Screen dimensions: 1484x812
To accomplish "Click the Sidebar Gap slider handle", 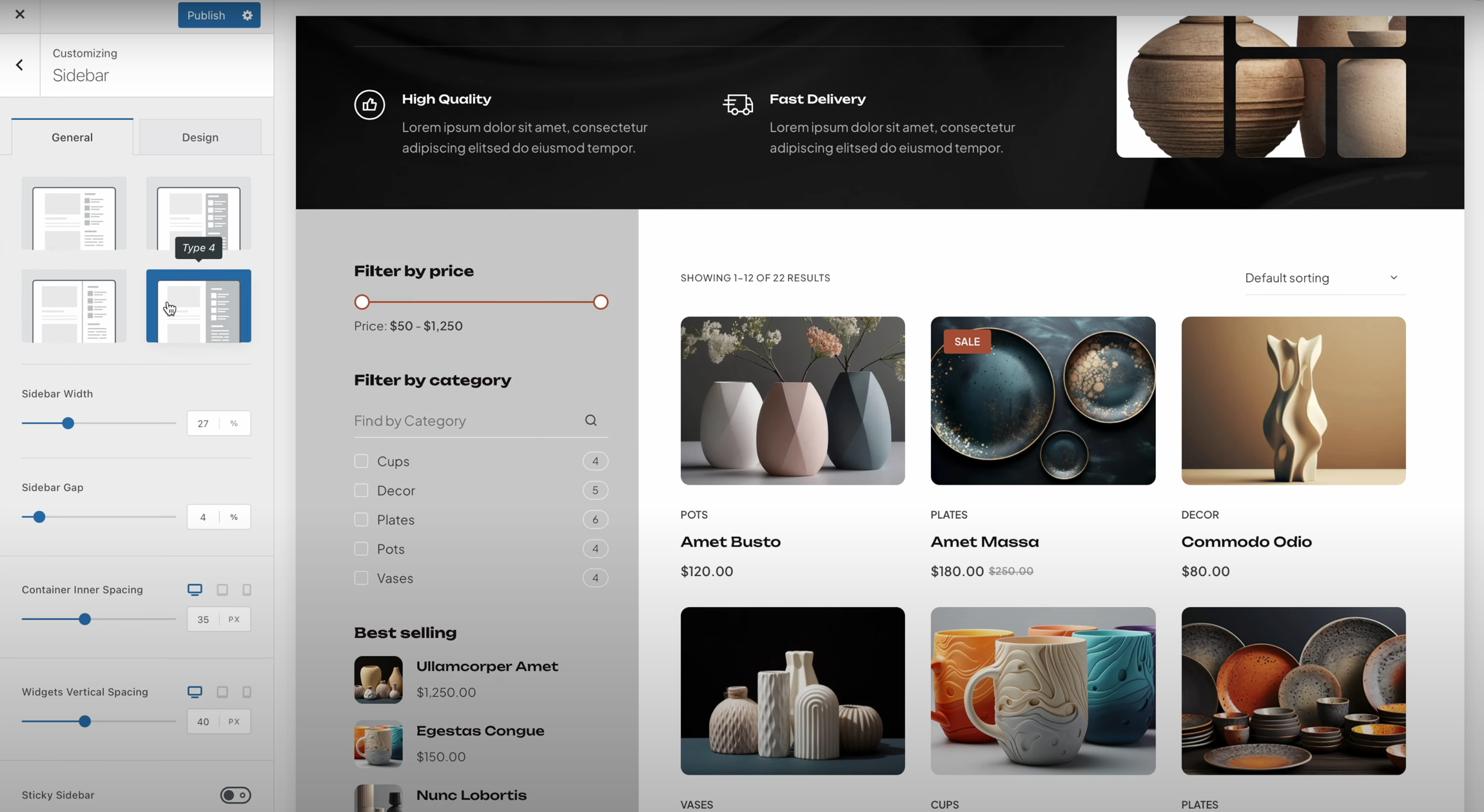I will pos(39,517).
